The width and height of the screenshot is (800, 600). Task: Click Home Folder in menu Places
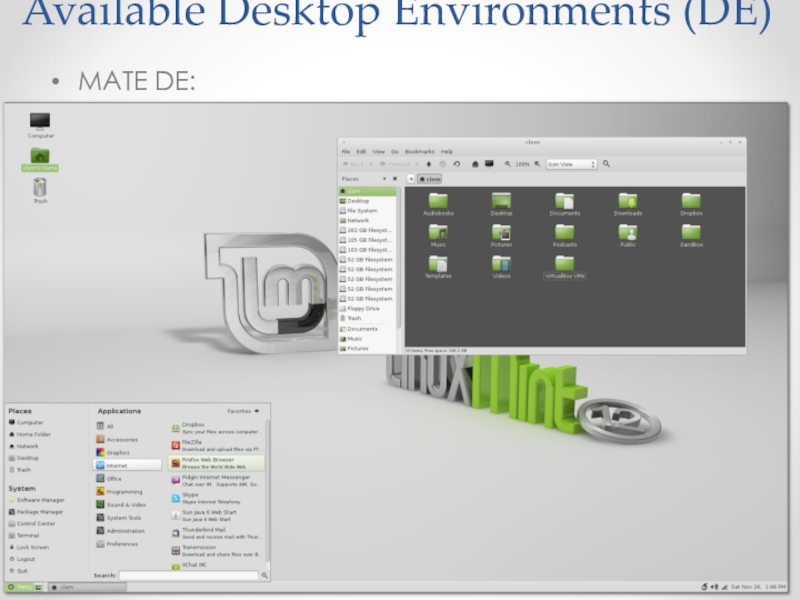click(30, 434)
